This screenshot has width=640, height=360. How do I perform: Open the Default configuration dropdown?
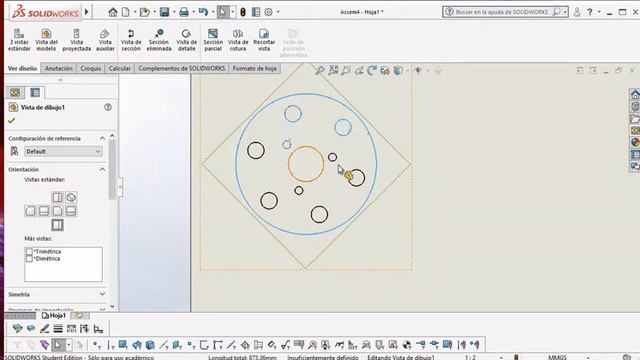point(63,151)
